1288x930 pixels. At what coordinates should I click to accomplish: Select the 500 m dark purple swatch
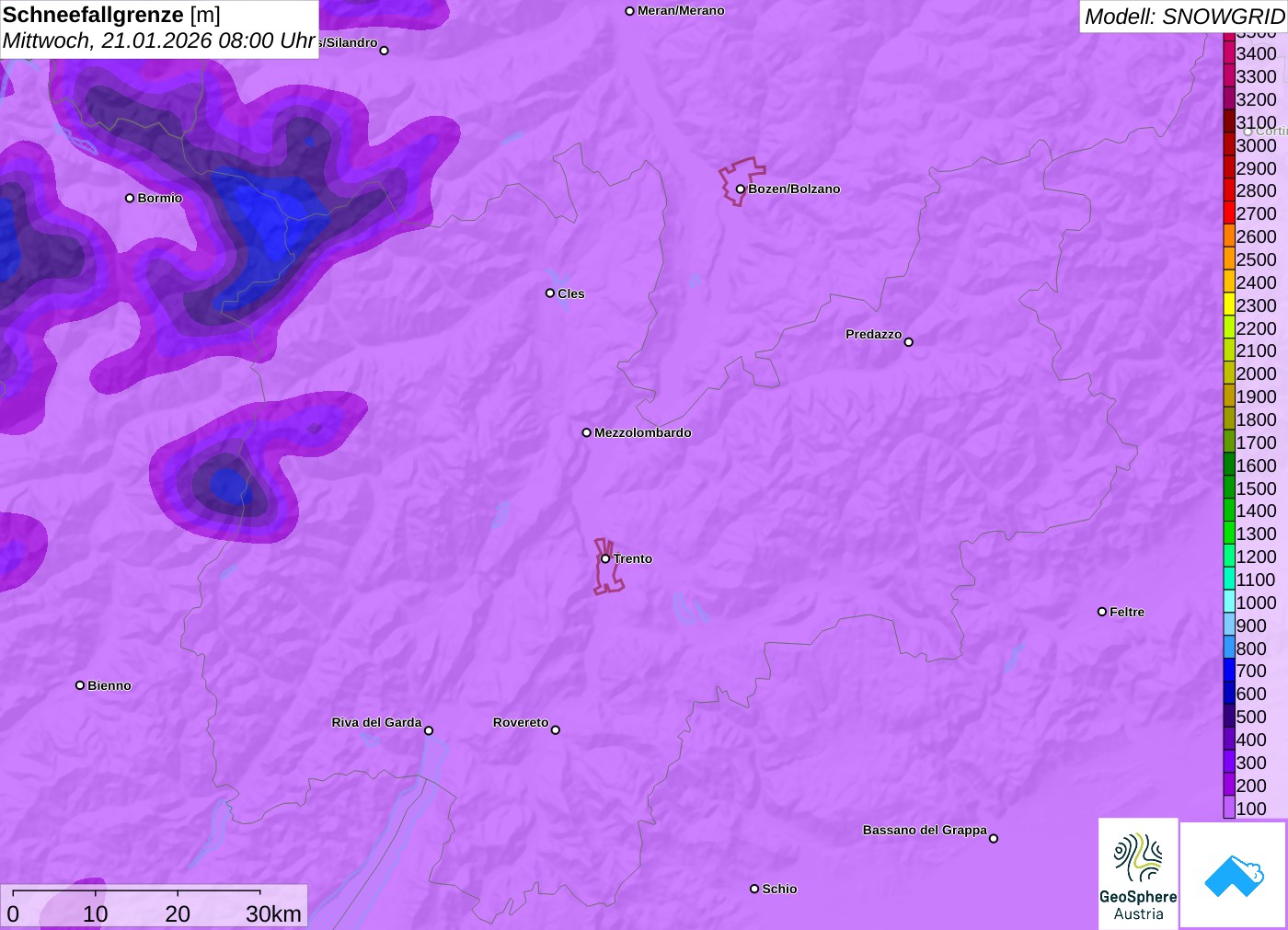[1229, 717]
